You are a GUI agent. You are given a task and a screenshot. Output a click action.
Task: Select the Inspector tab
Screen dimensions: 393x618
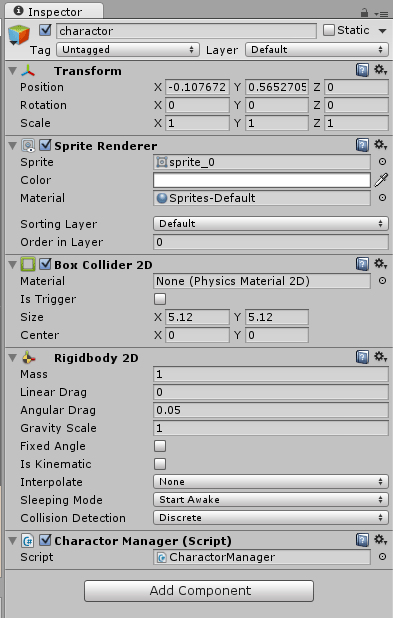click(54, 11)
